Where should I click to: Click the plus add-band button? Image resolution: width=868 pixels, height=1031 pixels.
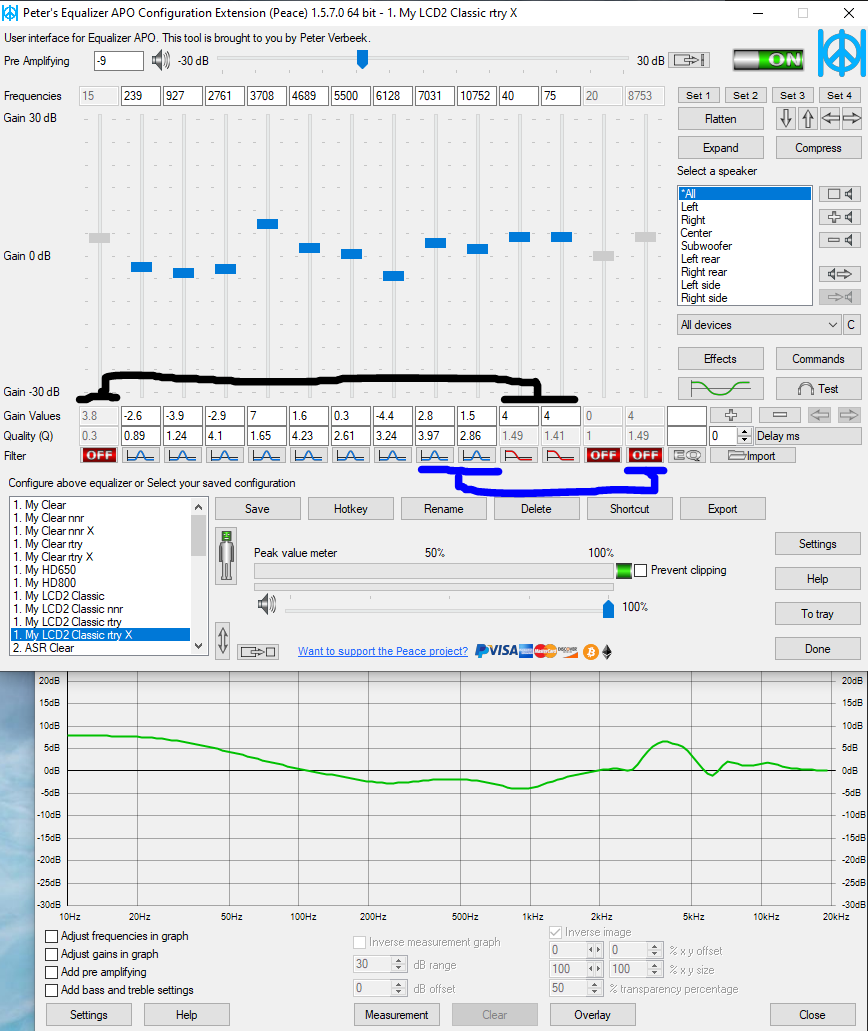pos(730,415)
